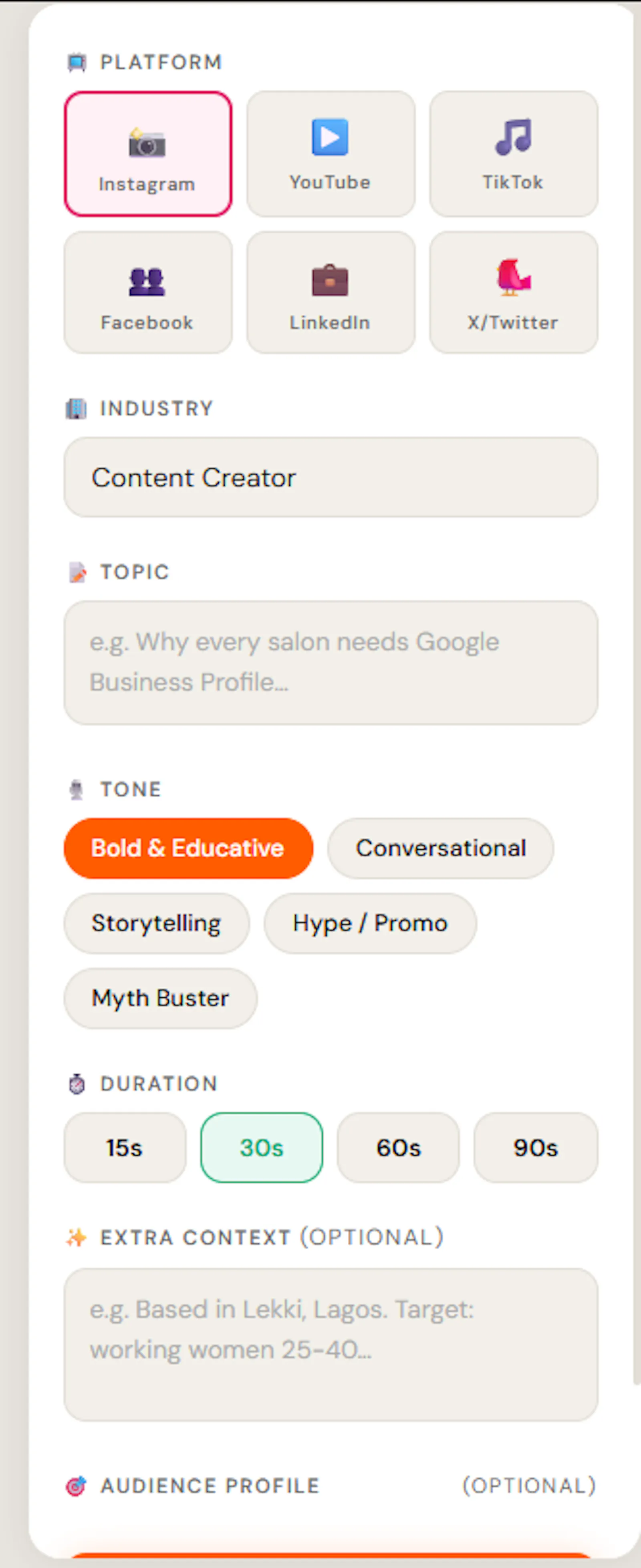Expand the Audience Profile optional section

click(x=331, y=1486)
